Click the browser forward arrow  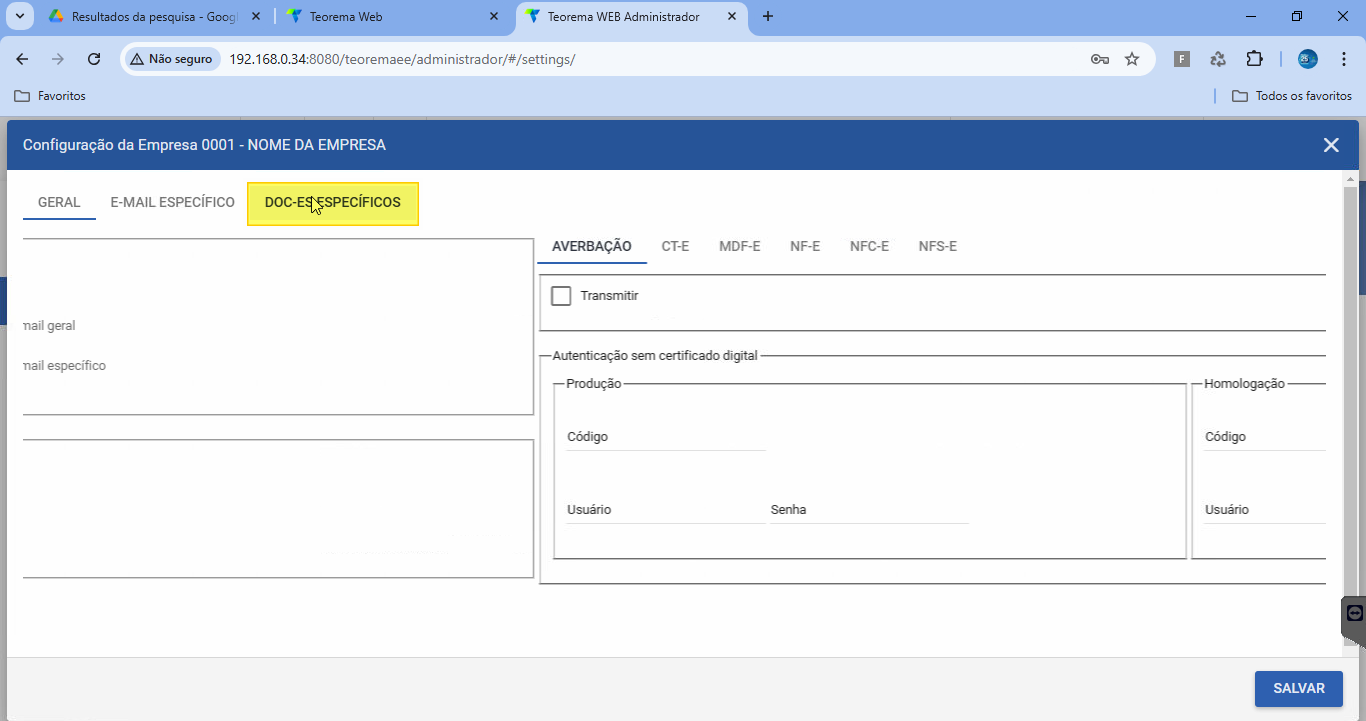tap(58, 59)
